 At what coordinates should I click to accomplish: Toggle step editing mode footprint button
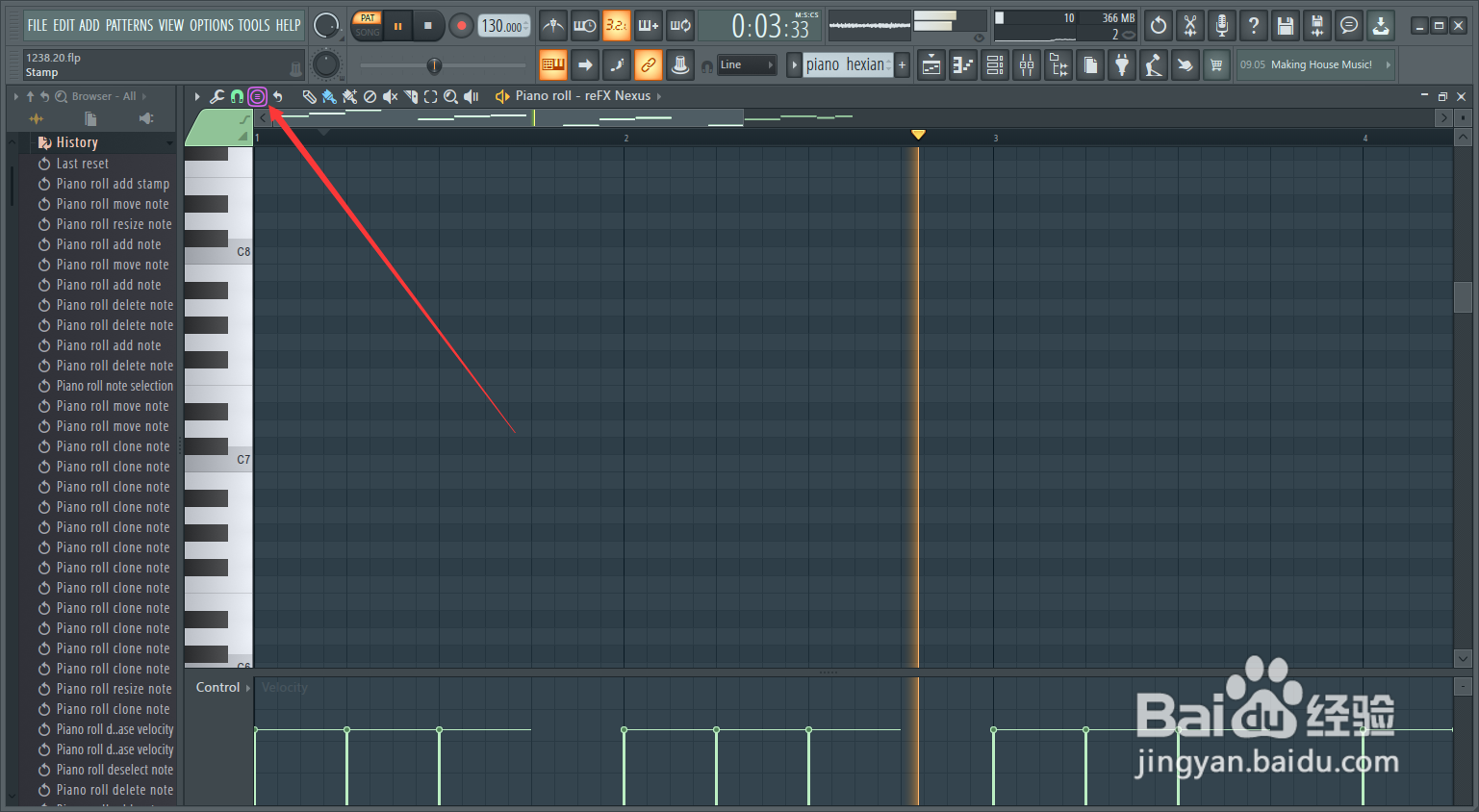616,65
